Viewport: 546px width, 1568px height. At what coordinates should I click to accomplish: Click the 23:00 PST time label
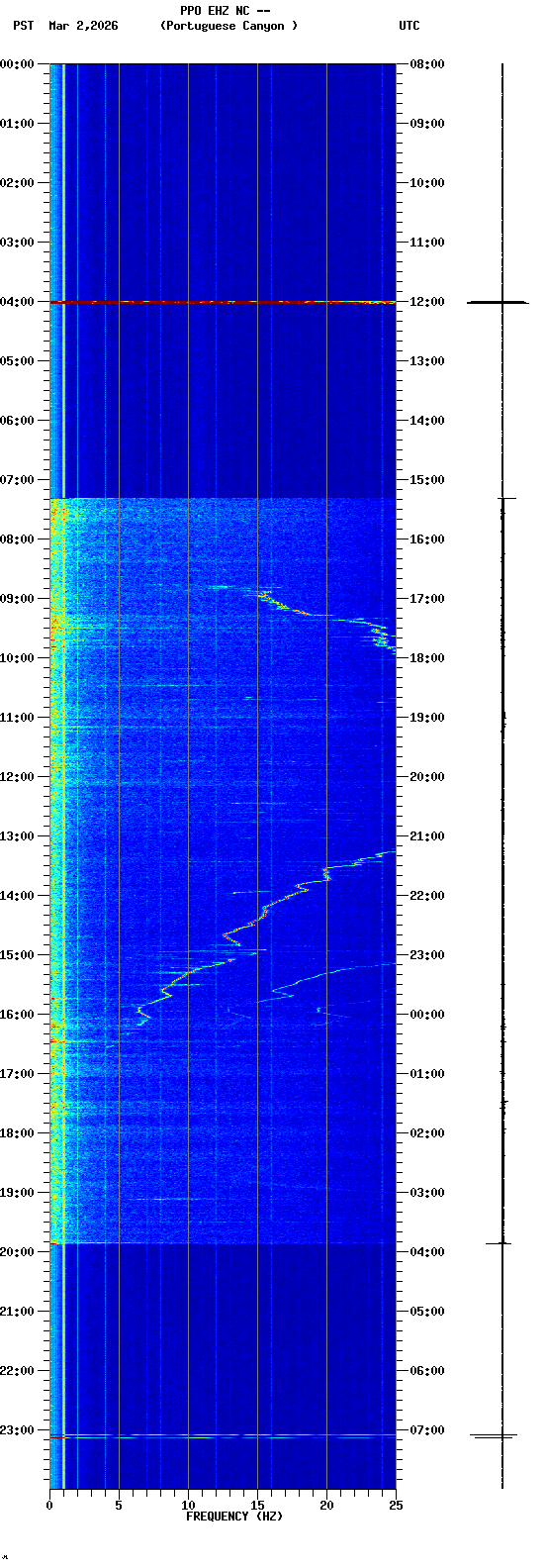(x=17, y=1429)
